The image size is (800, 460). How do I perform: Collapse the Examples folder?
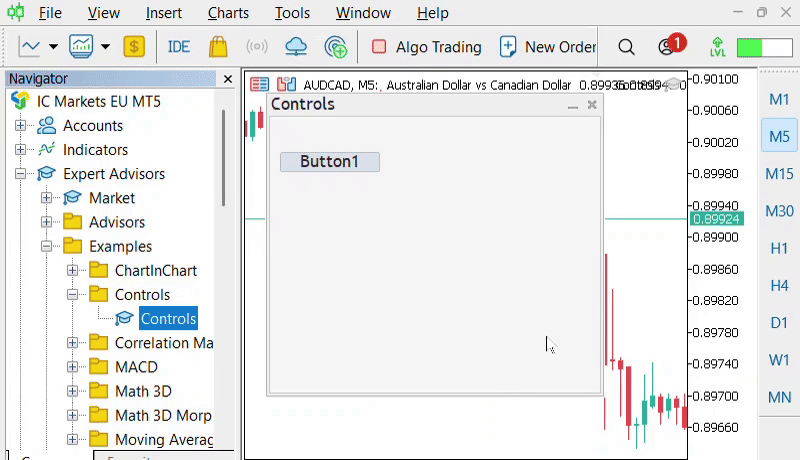(46, 246)
